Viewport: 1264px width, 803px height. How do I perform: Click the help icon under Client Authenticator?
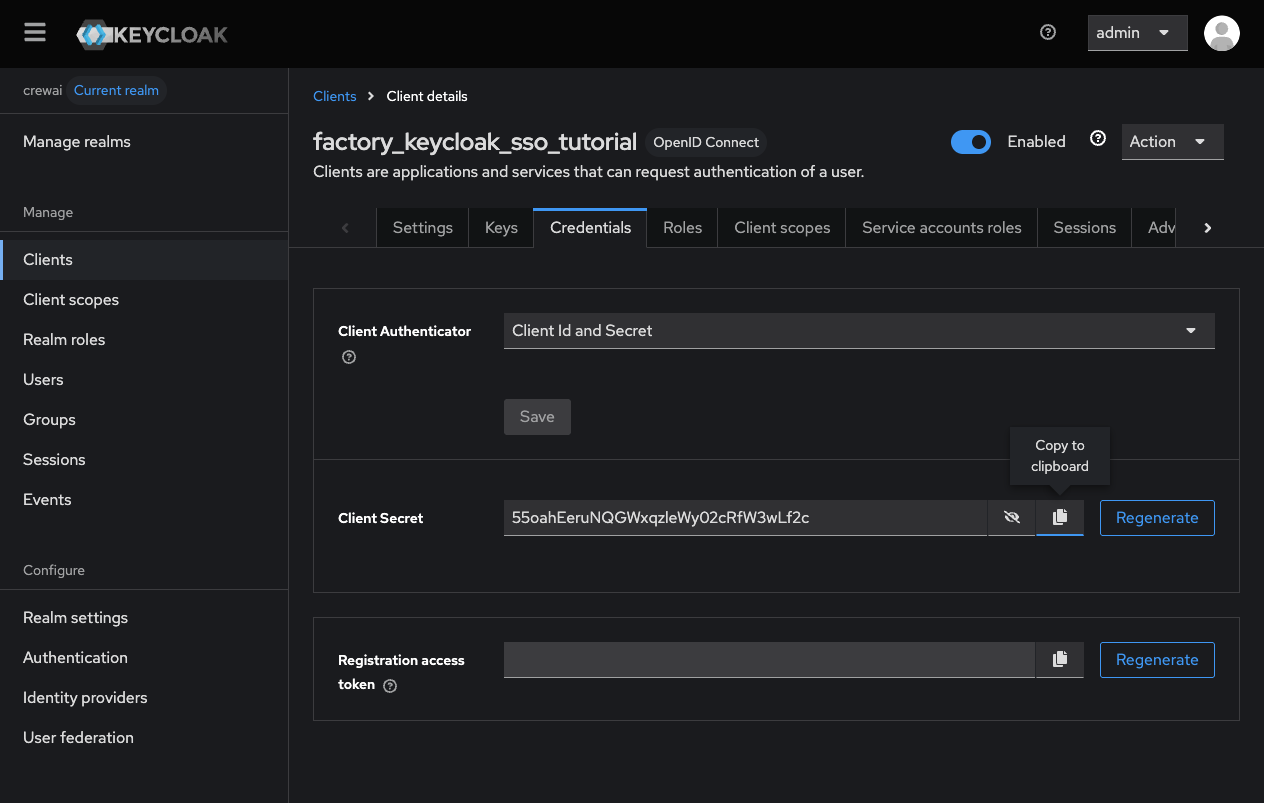point(348,356)
